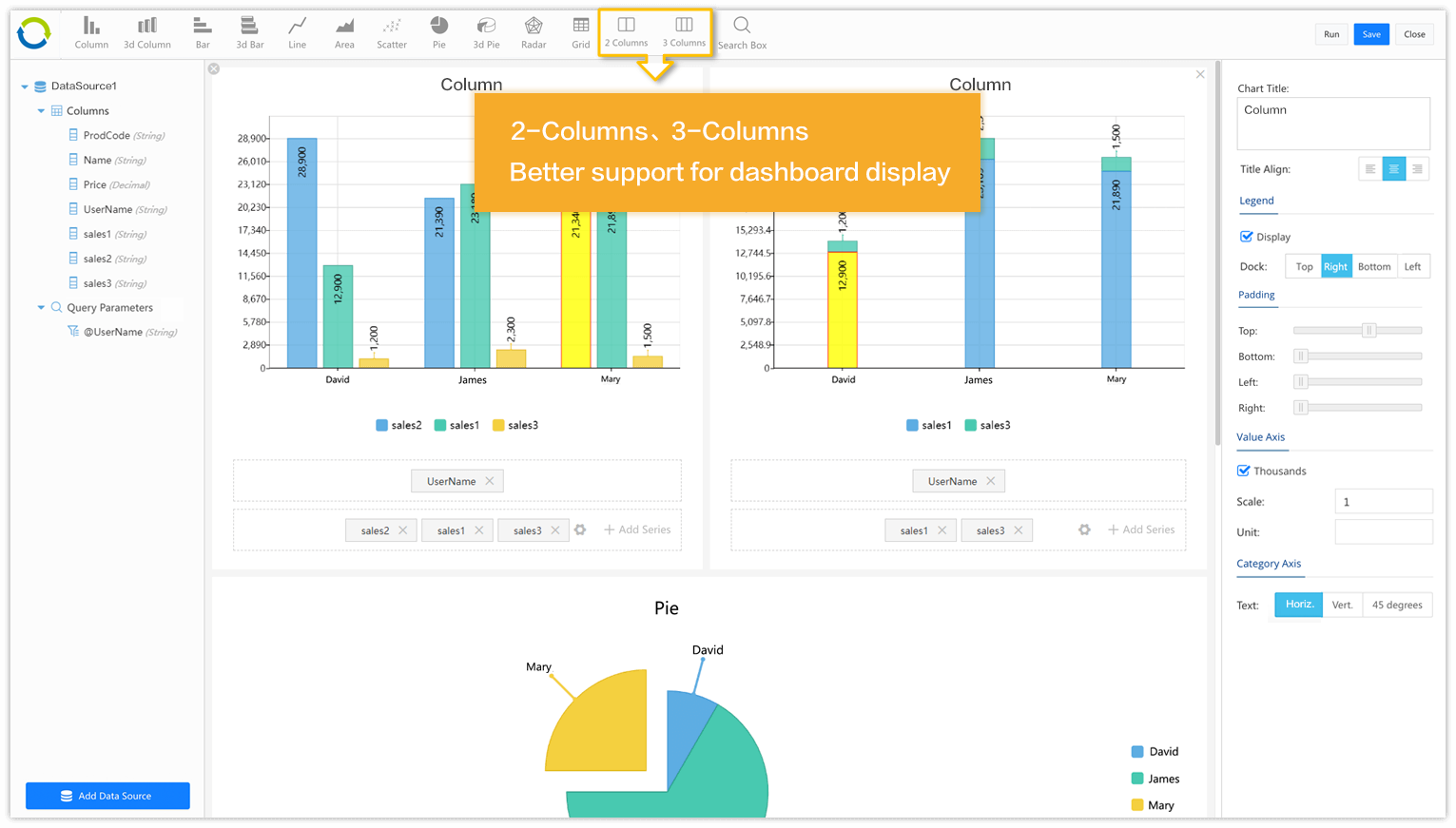Remove the sales1 series from the left chart
This screenshot has width=1456, height=828.
(479, 530)
